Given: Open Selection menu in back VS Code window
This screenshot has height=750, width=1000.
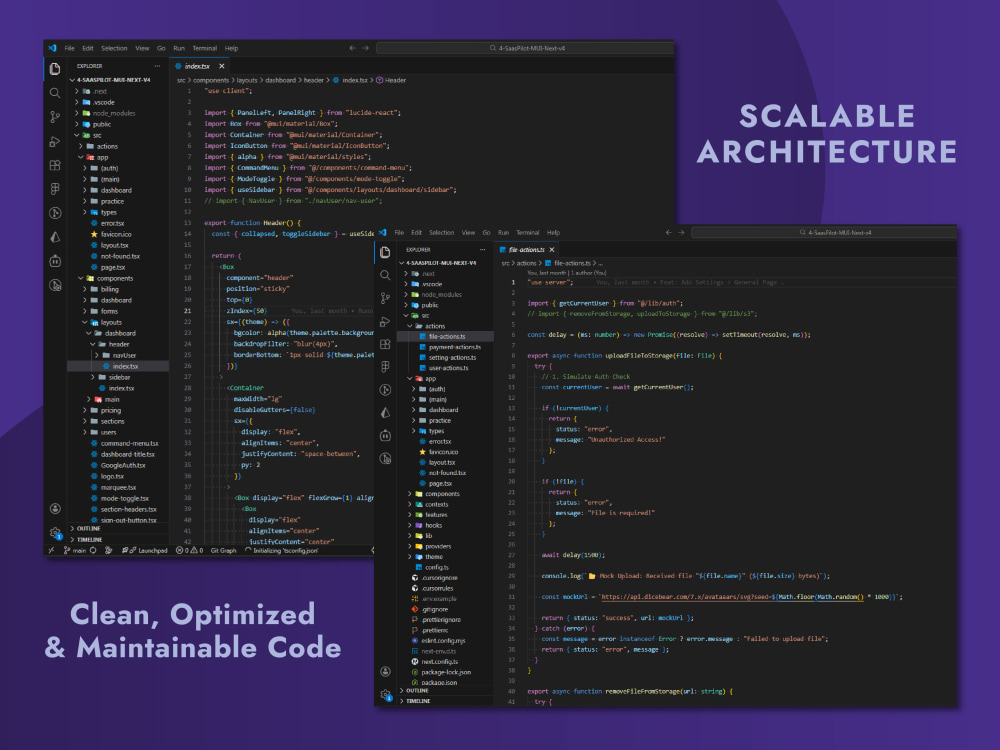Looking at the screenshot, I should tap(114, 48).
